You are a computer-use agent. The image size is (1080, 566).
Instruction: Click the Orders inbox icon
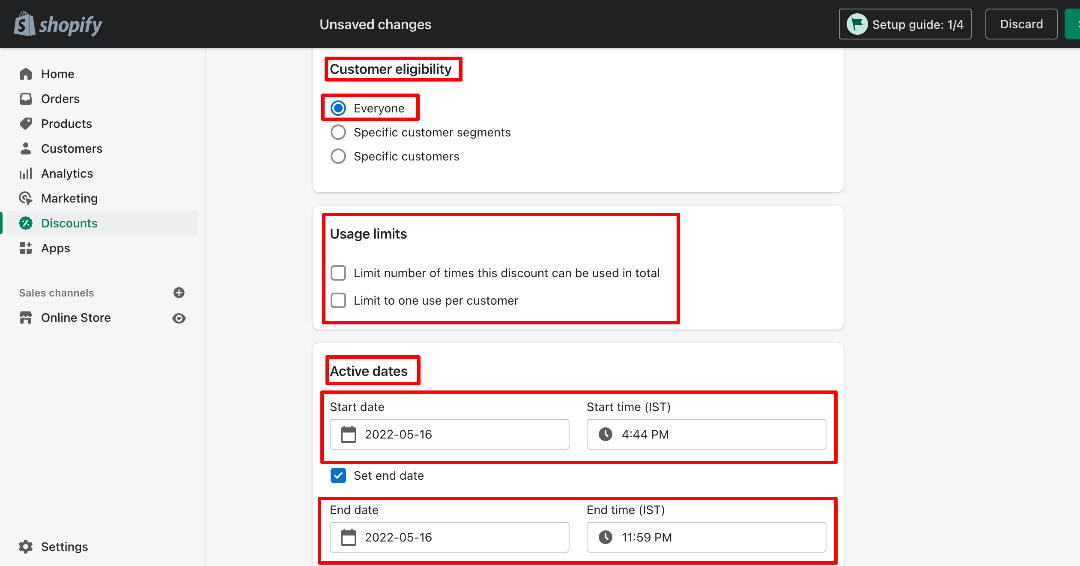pos(26,98)
